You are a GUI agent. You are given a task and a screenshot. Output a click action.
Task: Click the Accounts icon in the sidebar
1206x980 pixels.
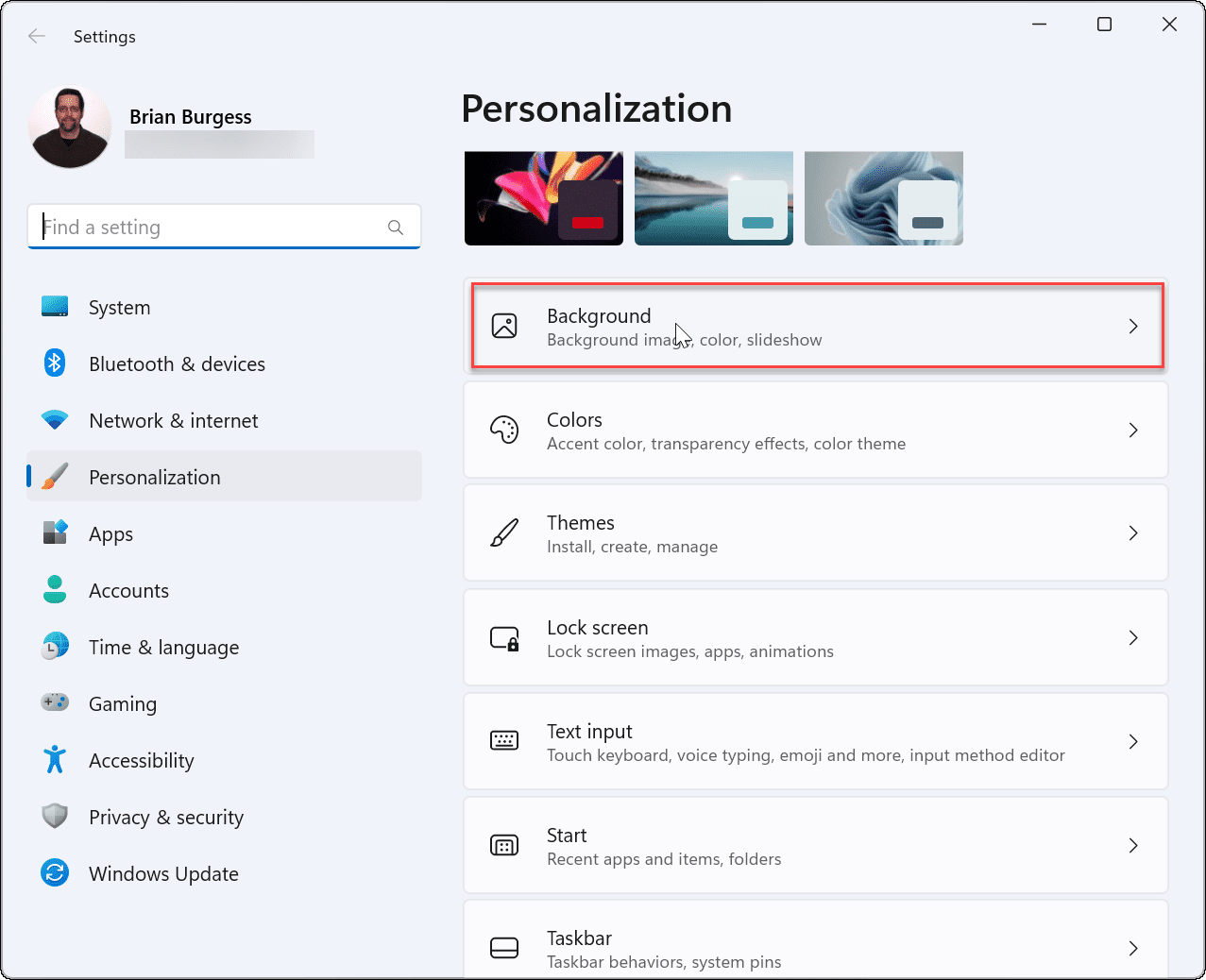(55, 589)
